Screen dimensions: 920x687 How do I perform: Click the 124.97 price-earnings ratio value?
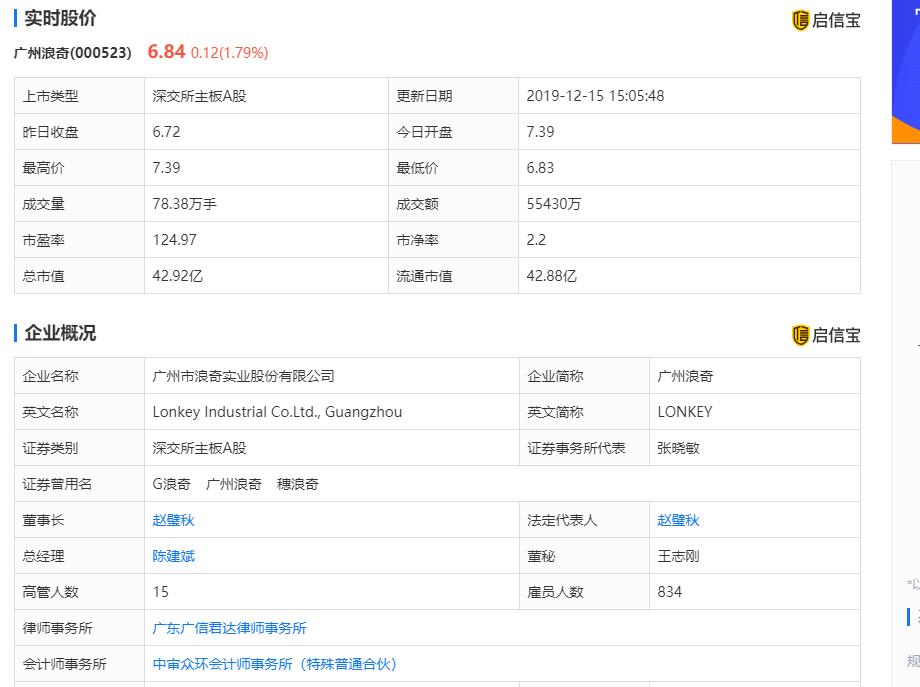point(174,240)
